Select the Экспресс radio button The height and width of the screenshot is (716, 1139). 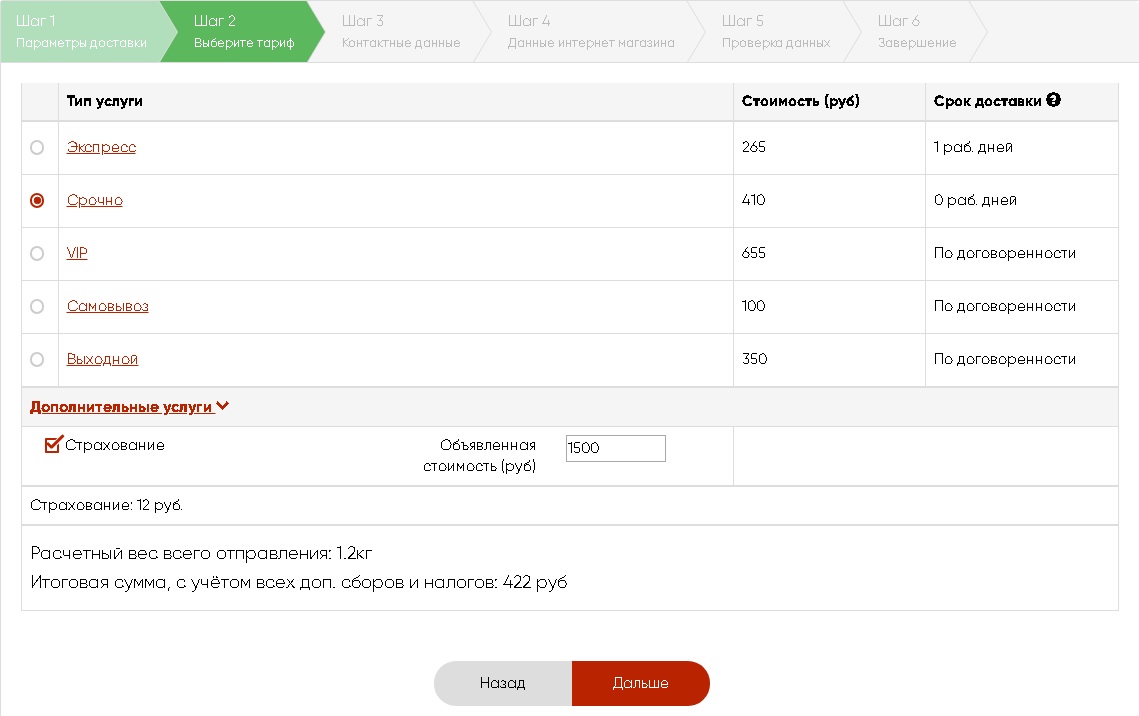click(x=37, y=147)
